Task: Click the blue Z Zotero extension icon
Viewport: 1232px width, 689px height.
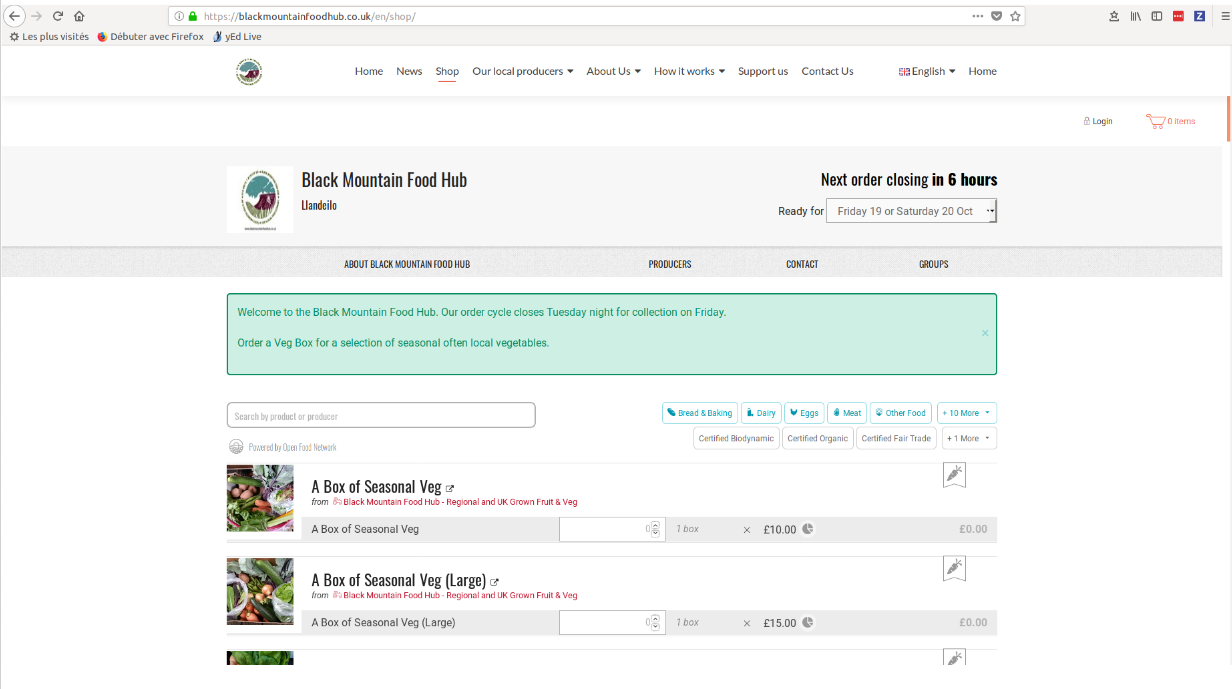Action: point(1199,16)
